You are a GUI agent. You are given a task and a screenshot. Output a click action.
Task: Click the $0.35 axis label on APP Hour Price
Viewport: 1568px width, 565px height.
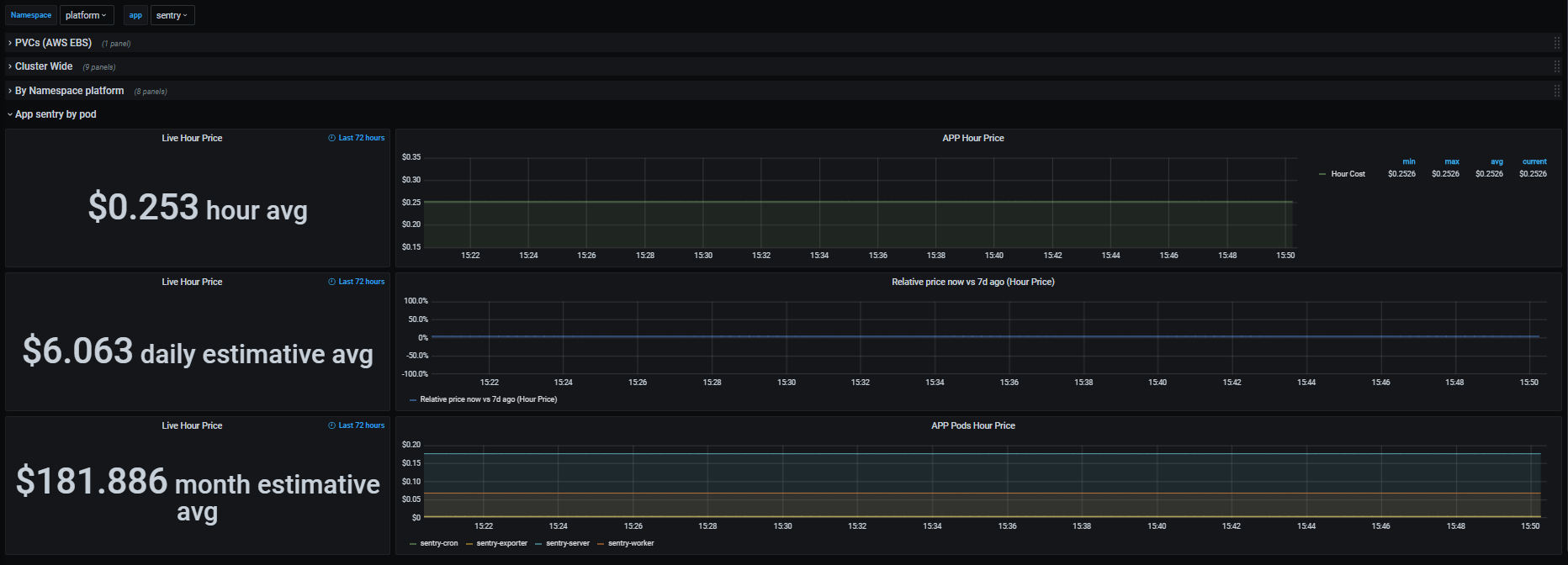click(411, 157)
